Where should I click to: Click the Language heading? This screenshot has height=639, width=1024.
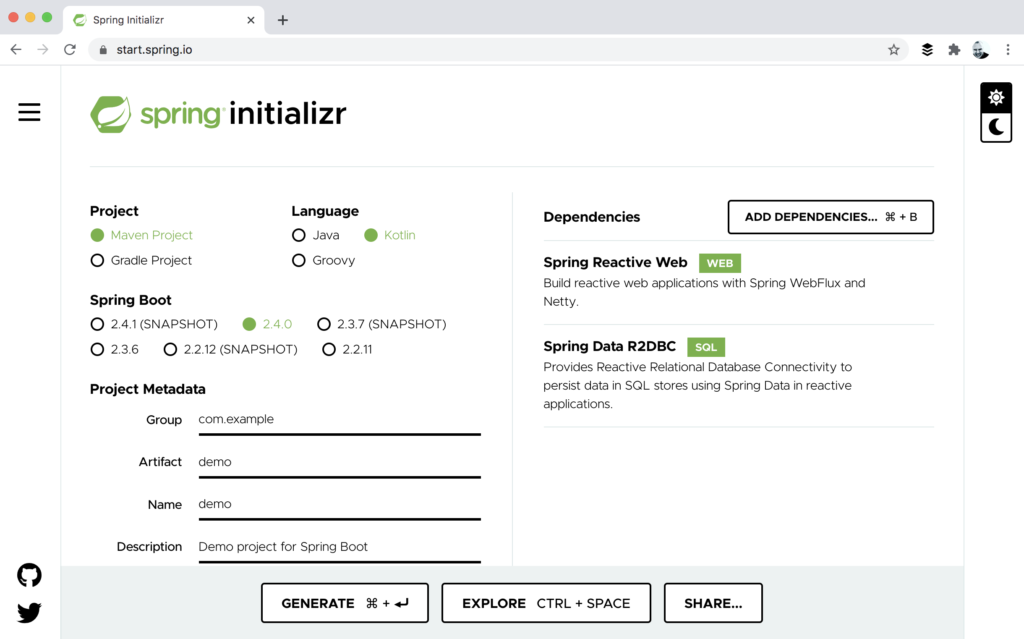click(x=325, y=211)
